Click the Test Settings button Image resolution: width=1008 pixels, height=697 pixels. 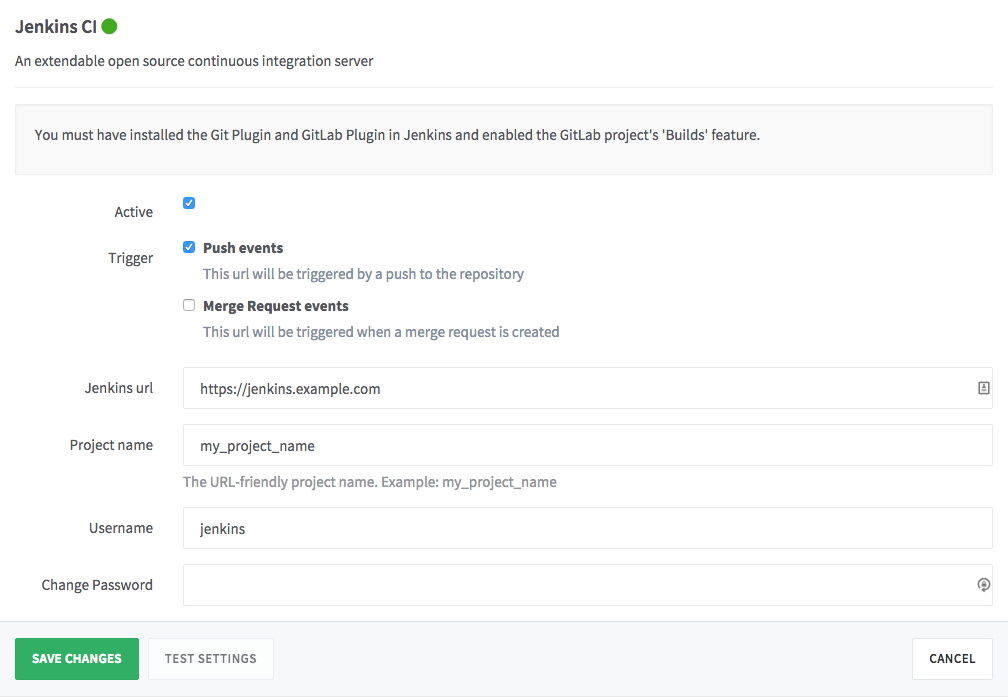[210, 658]
